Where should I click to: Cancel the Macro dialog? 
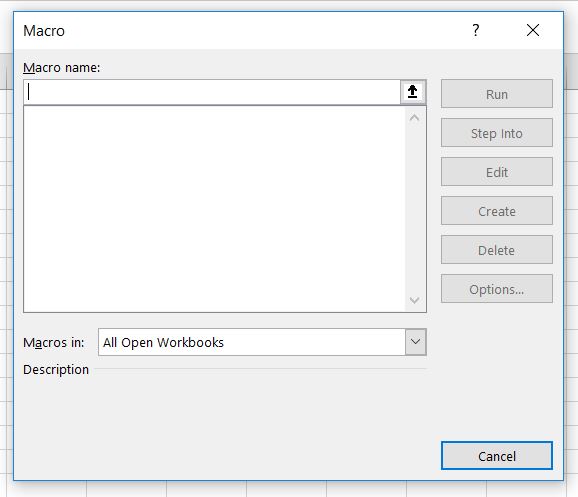coord(497,456)
